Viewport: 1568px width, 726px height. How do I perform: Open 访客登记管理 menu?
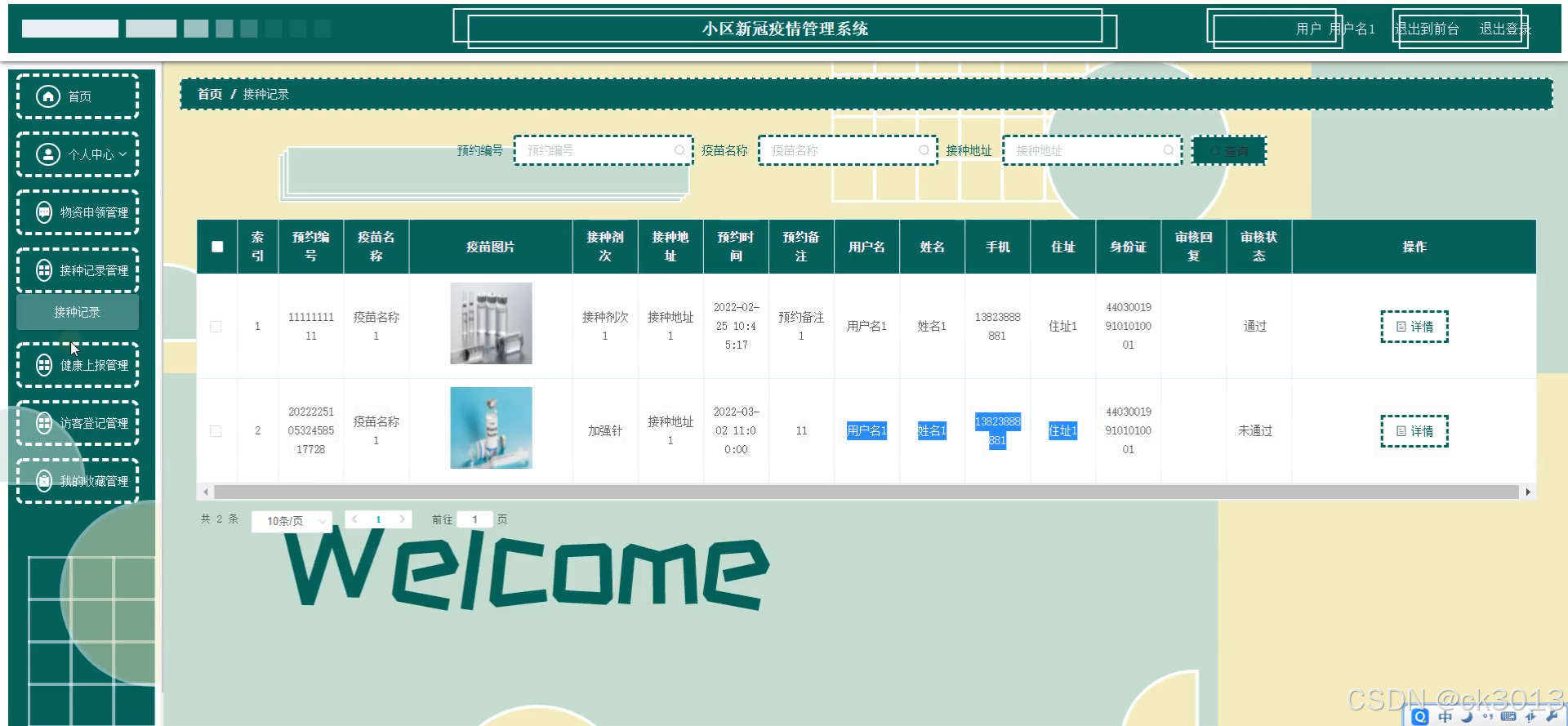tap(78, 423)
